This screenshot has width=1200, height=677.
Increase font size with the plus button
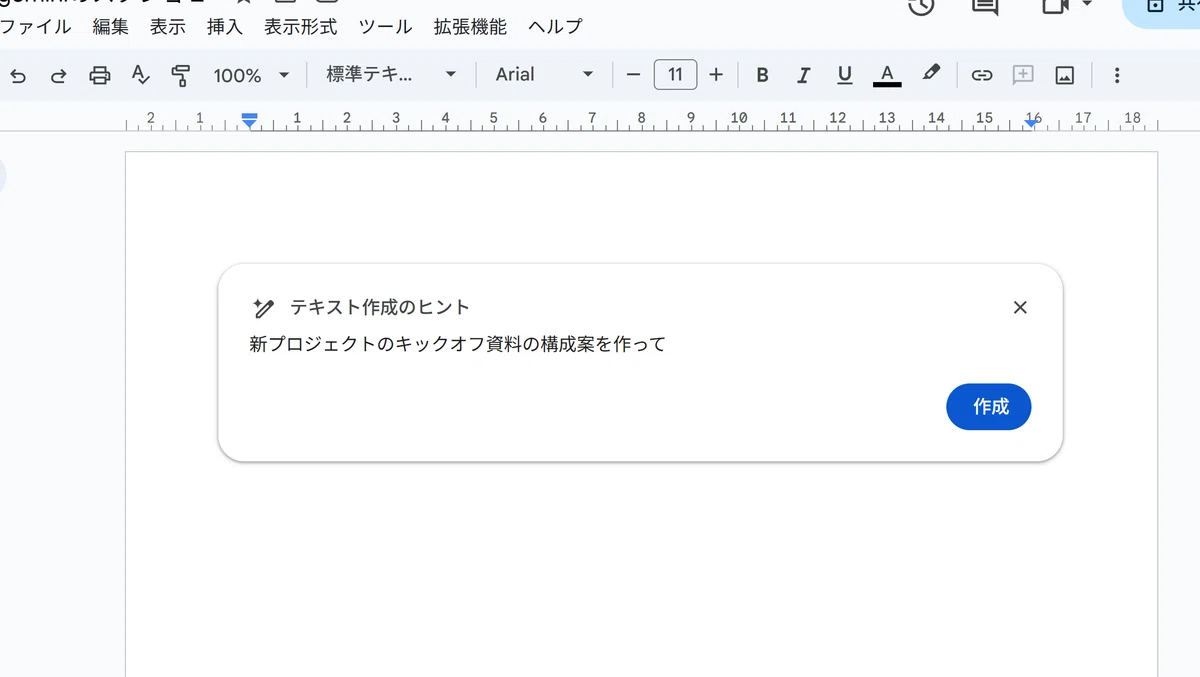click(716, 75)
